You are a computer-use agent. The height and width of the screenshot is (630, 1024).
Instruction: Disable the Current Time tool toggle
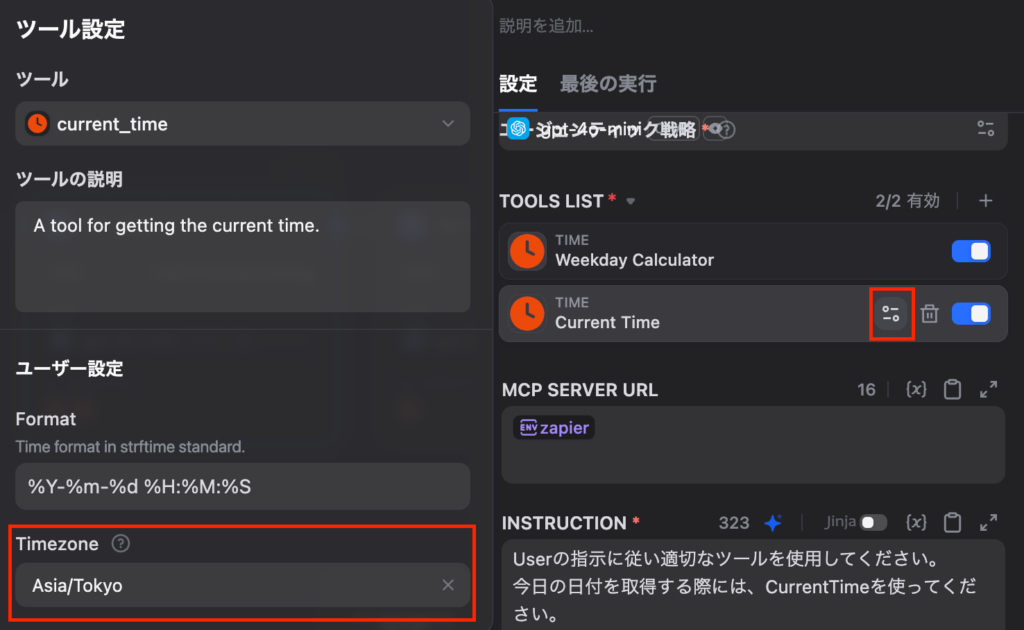tap(971, 314)
